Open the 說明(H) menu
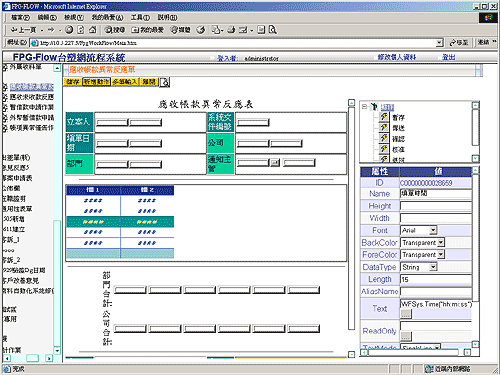 (167, 17)
